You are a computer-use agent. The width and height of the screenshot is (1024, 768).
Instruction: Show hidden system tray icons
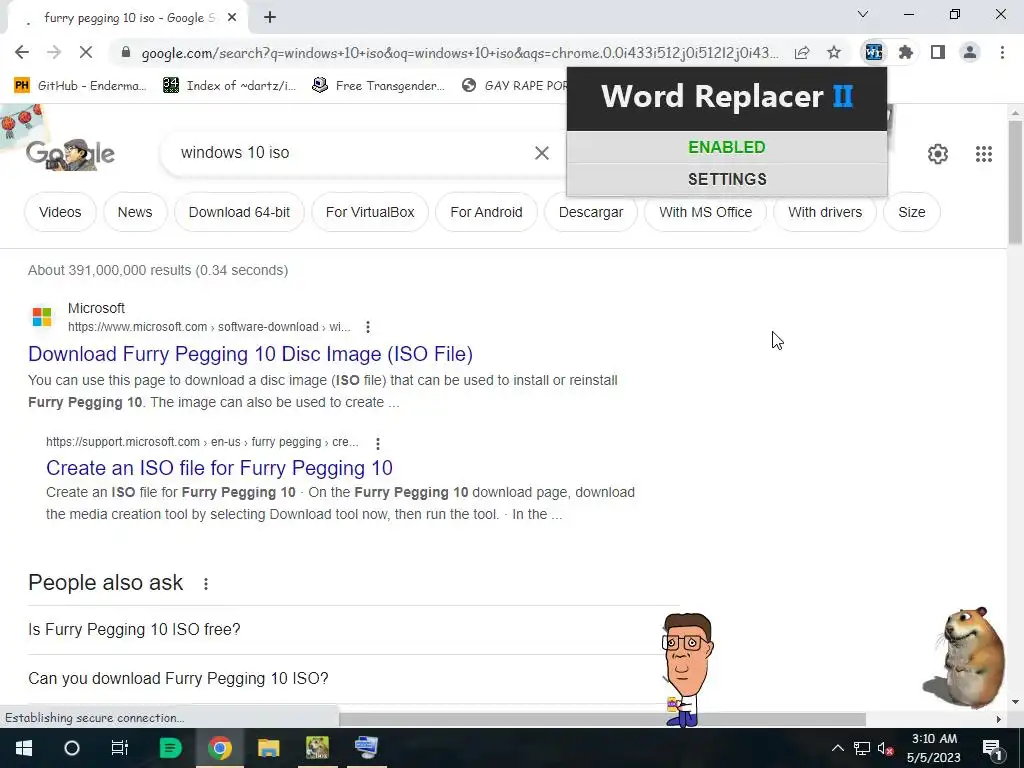click(838, 748)
